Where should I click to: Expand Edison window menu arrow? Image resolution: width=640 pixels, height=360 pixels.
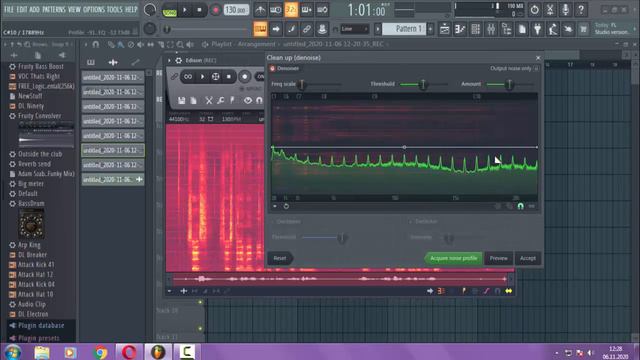coord(169,60)
